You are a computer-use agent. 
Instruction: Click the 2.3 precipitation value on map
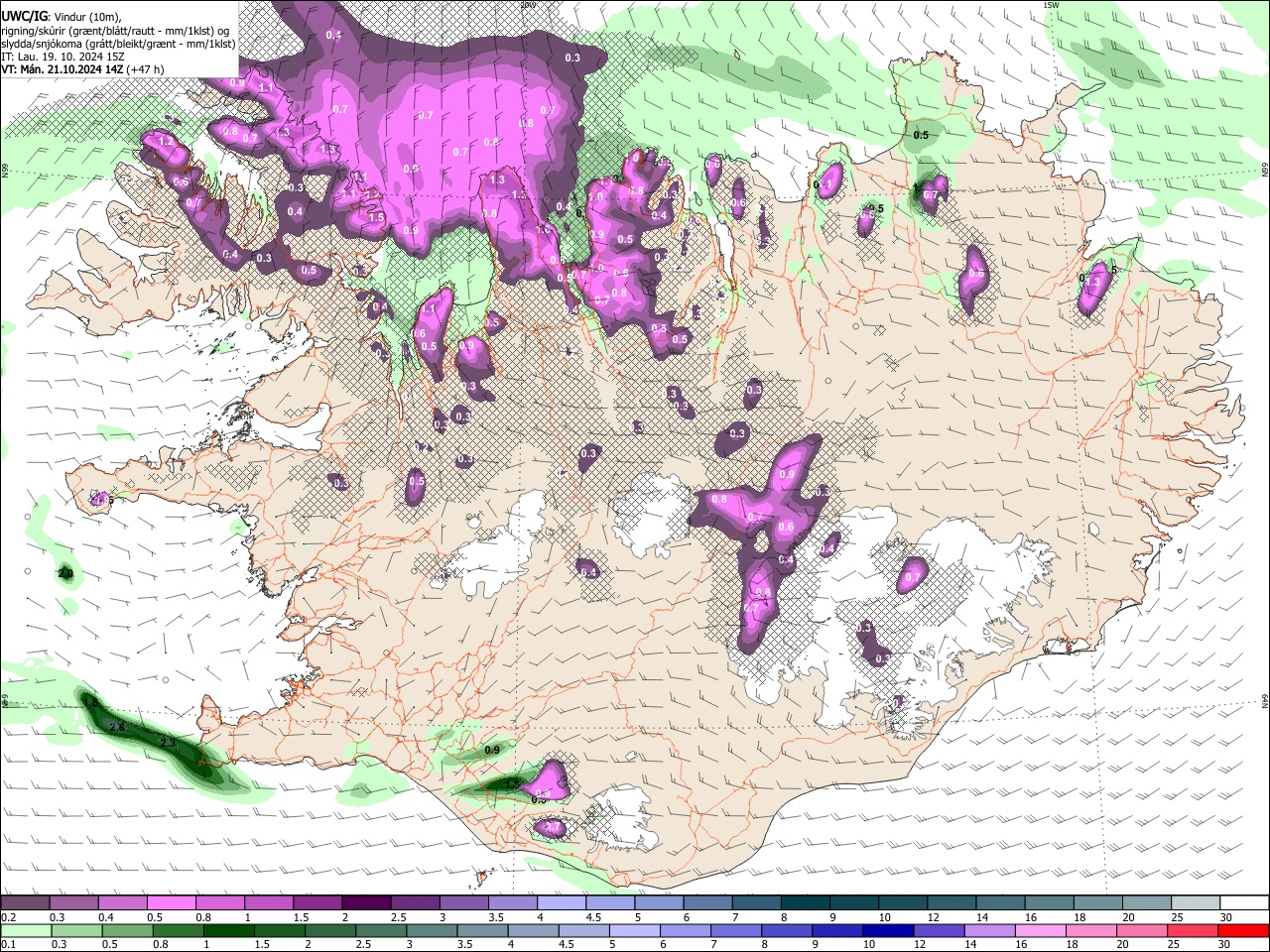pos(168,743)
